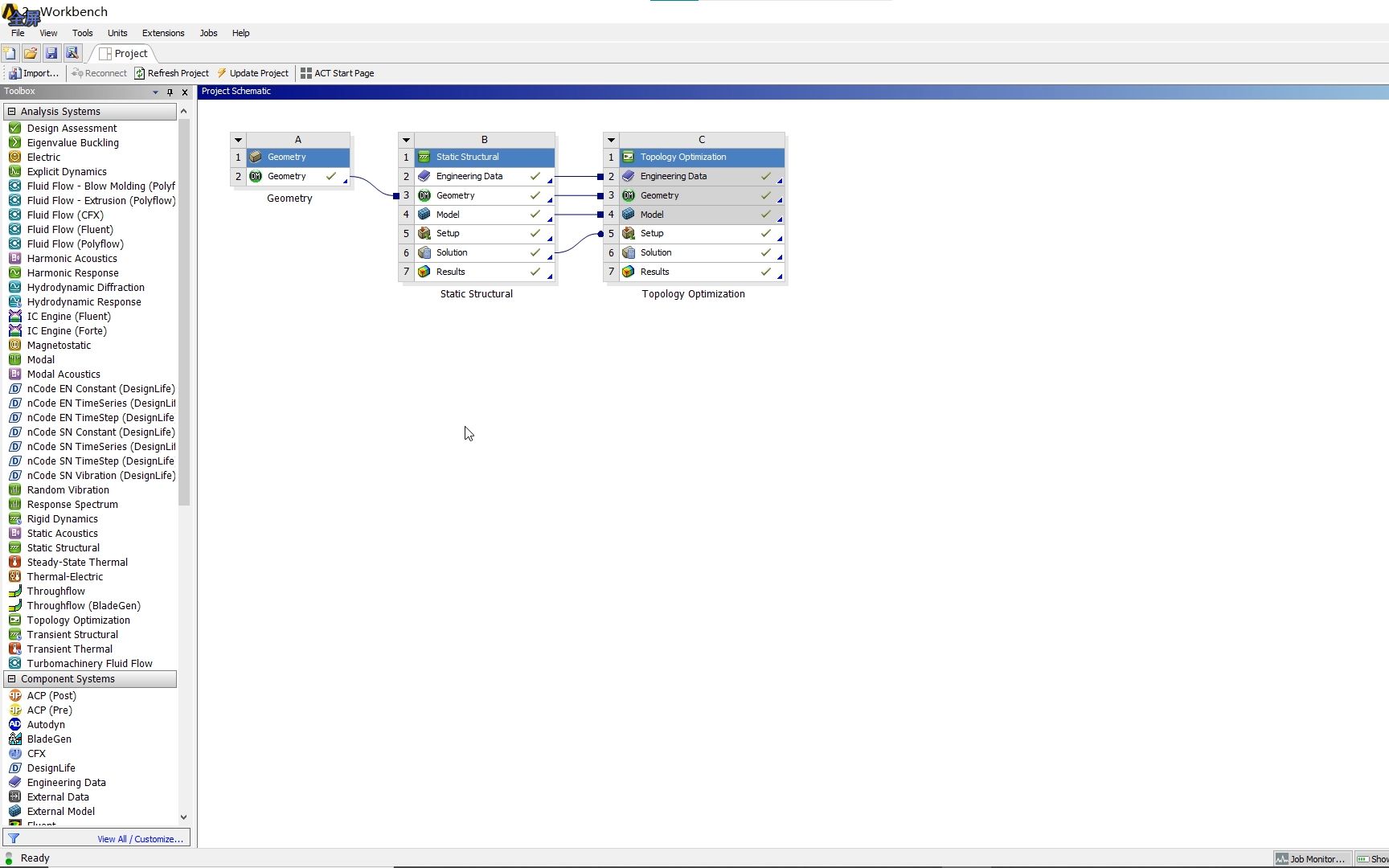The image size is (1389, 868).
Task: Click Toolbox scrollbar up arrow
Action: pyautogui.click(x=183, y=111)
